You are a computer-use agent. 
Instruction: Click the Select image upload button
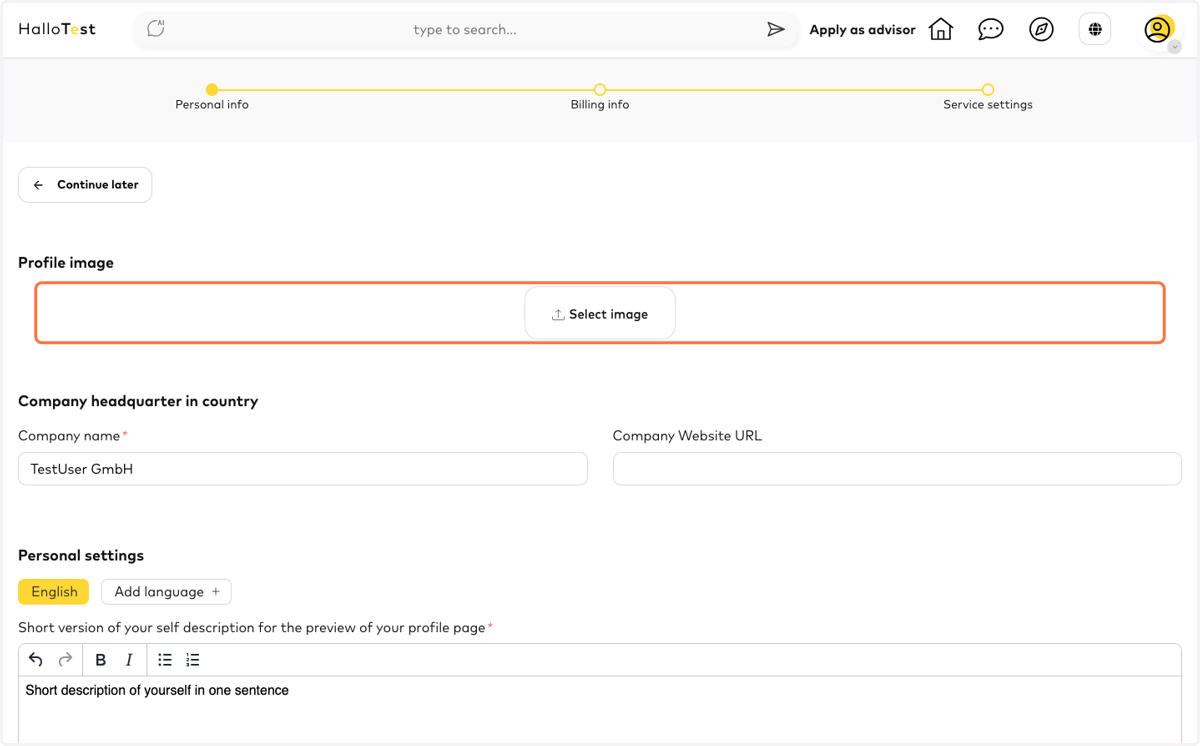(600, 314)
